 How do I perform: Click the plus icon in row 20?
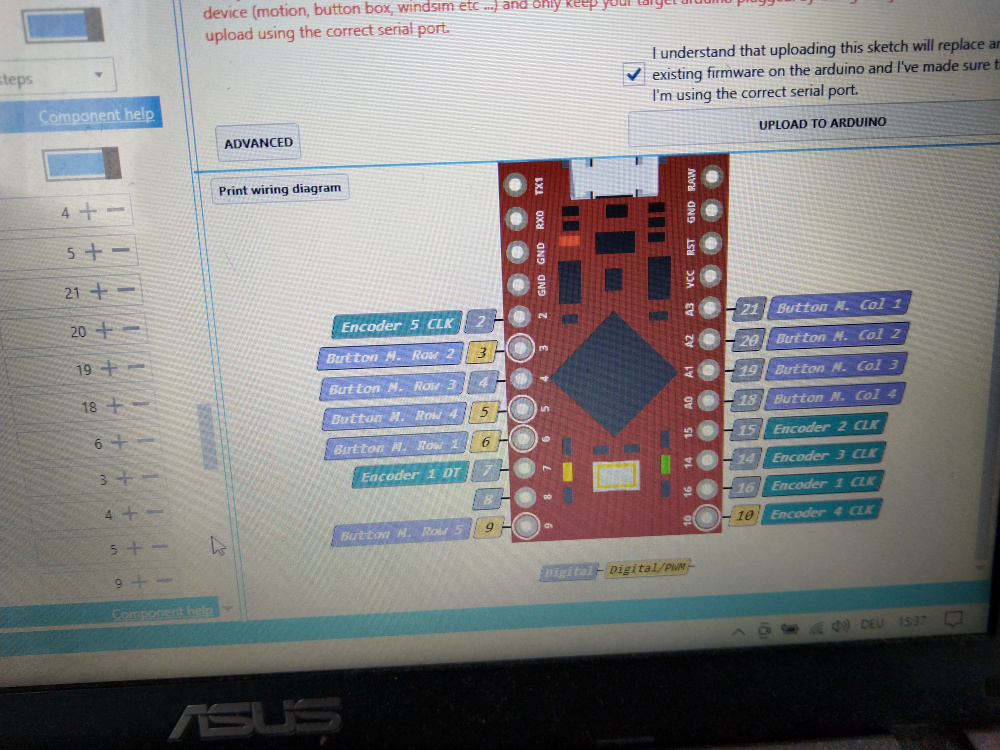pos(103,330)
